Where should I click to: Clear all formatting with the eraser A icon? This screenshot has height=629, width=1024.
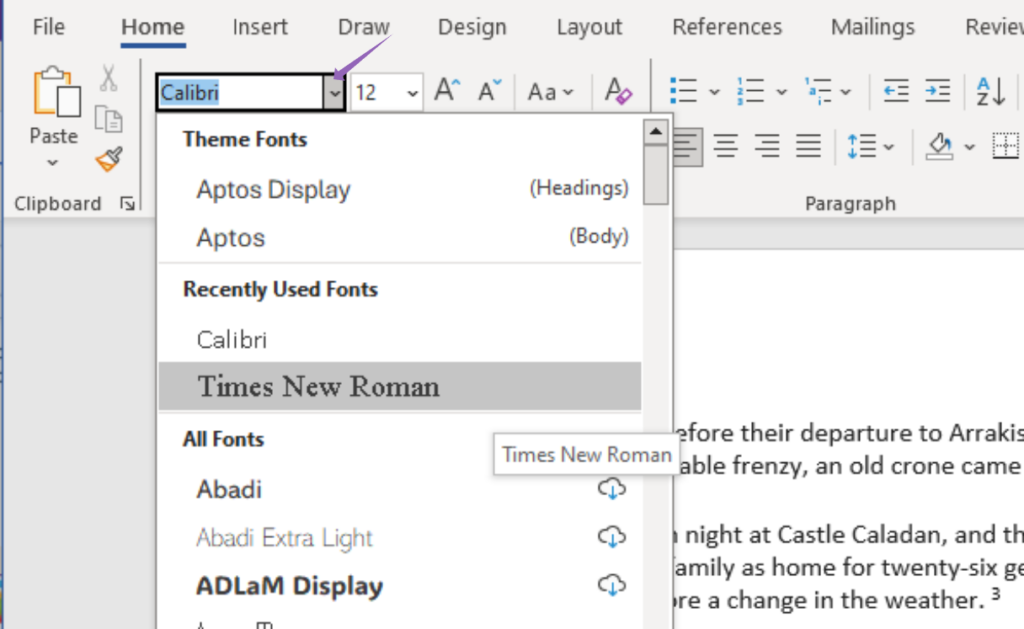tap(619, 92)
